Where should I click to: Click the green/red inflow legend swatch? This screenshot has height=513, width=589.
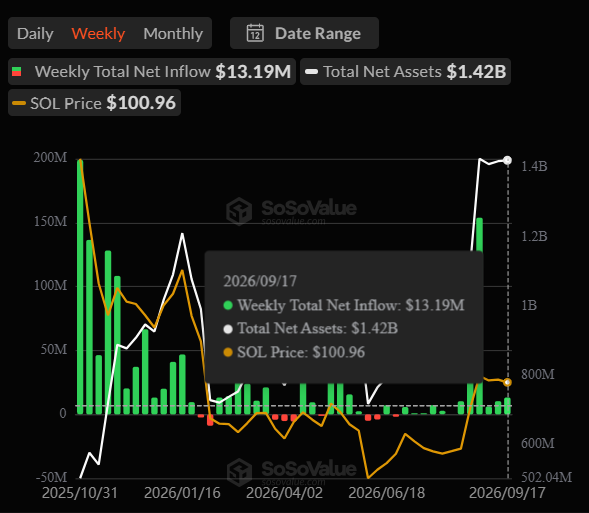[x=17, y=71]
